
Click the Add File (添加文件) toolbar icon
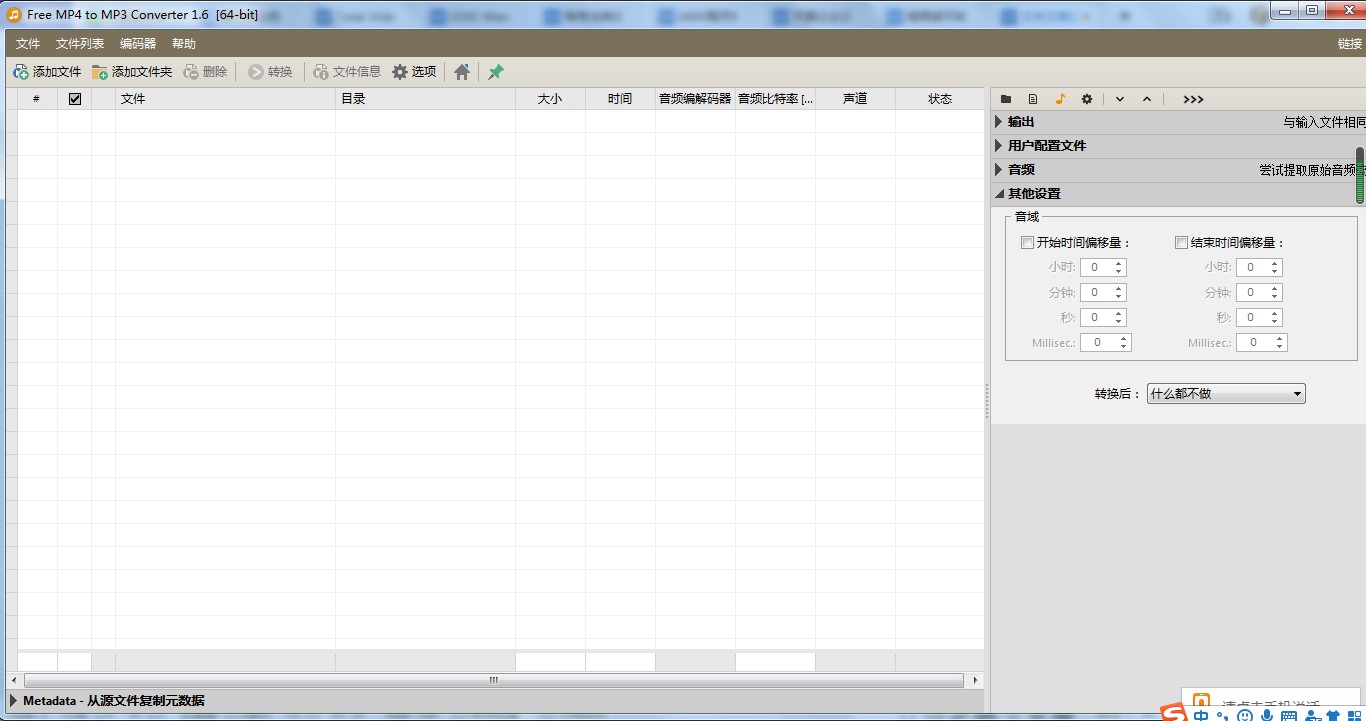tap(21, 72)
